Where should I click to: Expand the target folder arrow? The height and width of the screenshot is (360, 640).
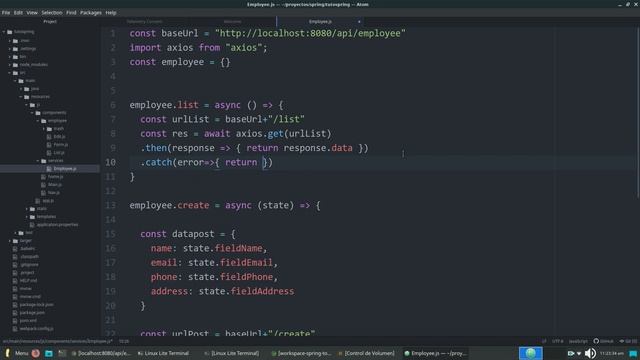[x=10, y=241]
